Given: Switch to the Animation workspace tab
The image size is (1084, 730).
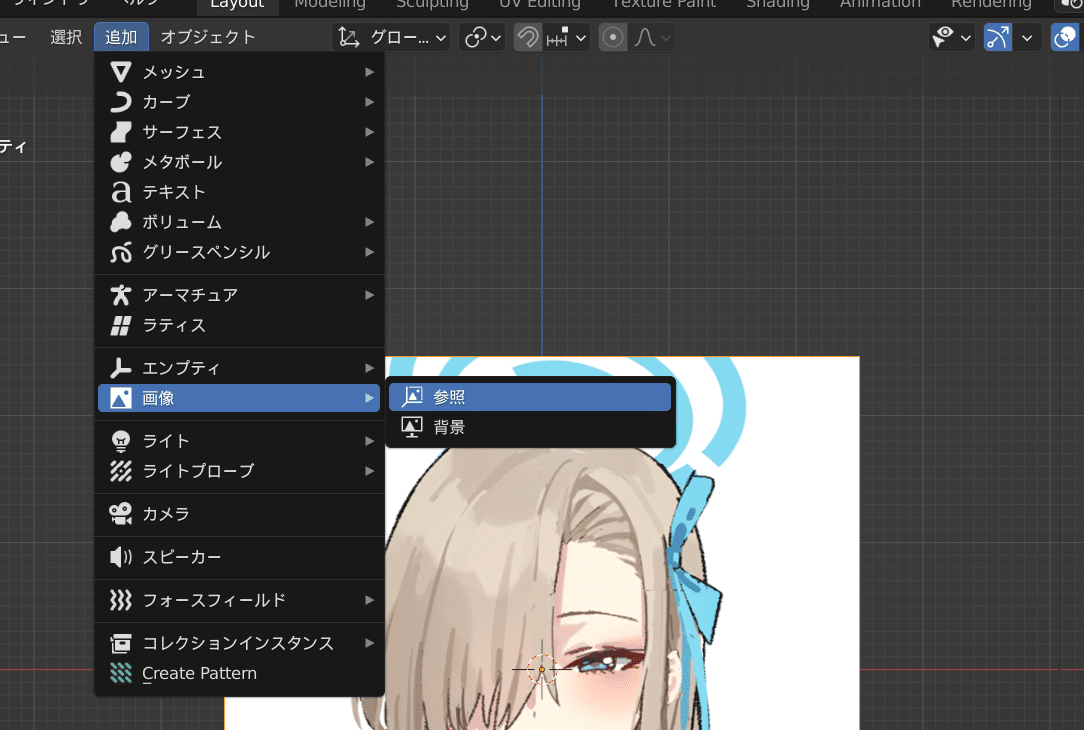Looking at the screenshot, I should 880,5.
